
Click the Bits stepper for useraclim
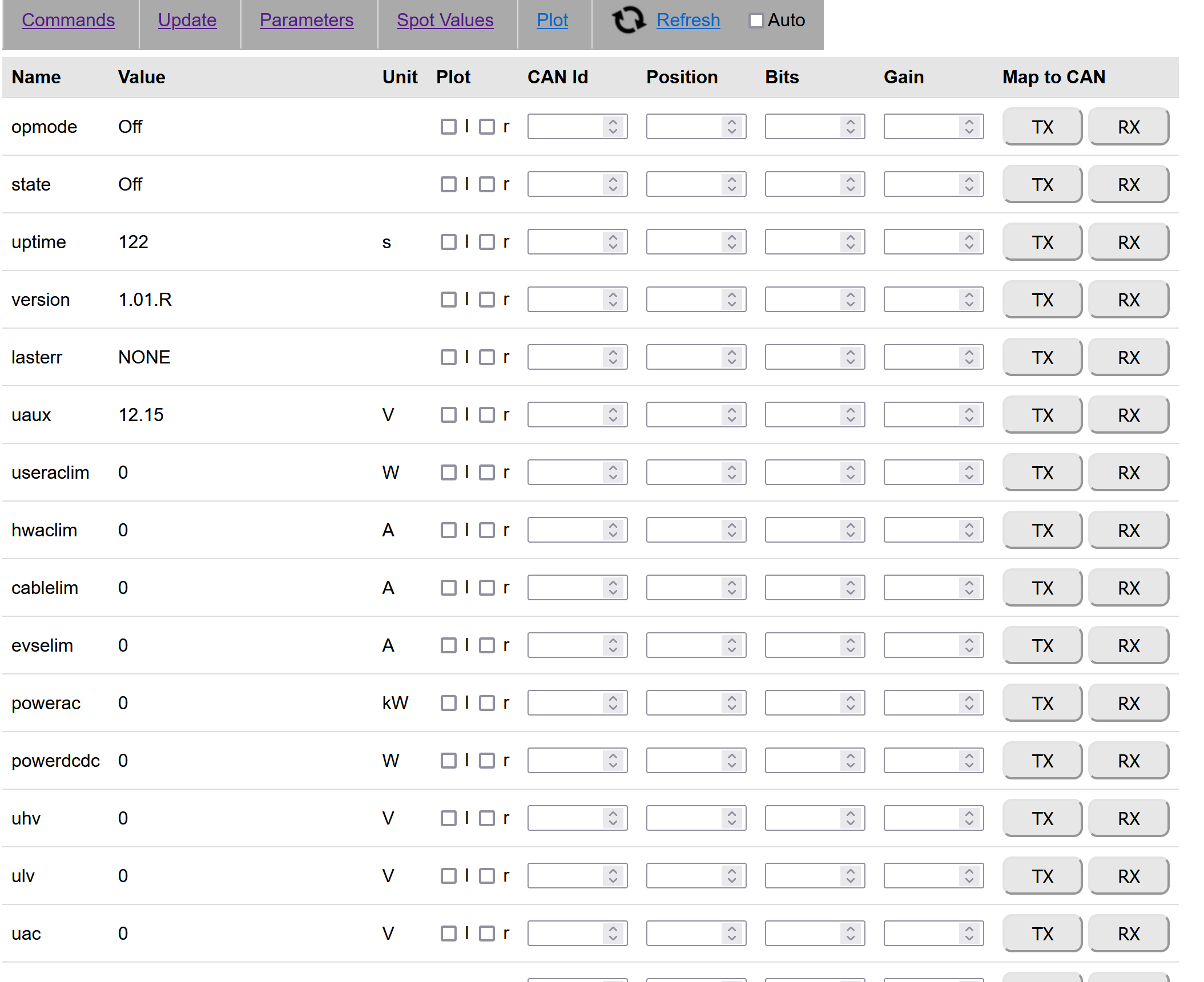[x=850, y=472]
